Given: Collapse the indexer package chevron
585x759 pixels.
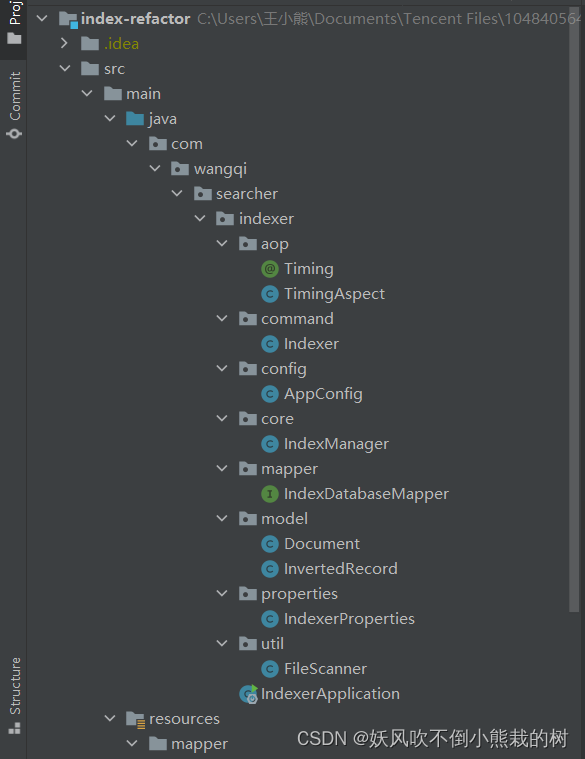Looking at the screenshot, I should tap(200, 218).
